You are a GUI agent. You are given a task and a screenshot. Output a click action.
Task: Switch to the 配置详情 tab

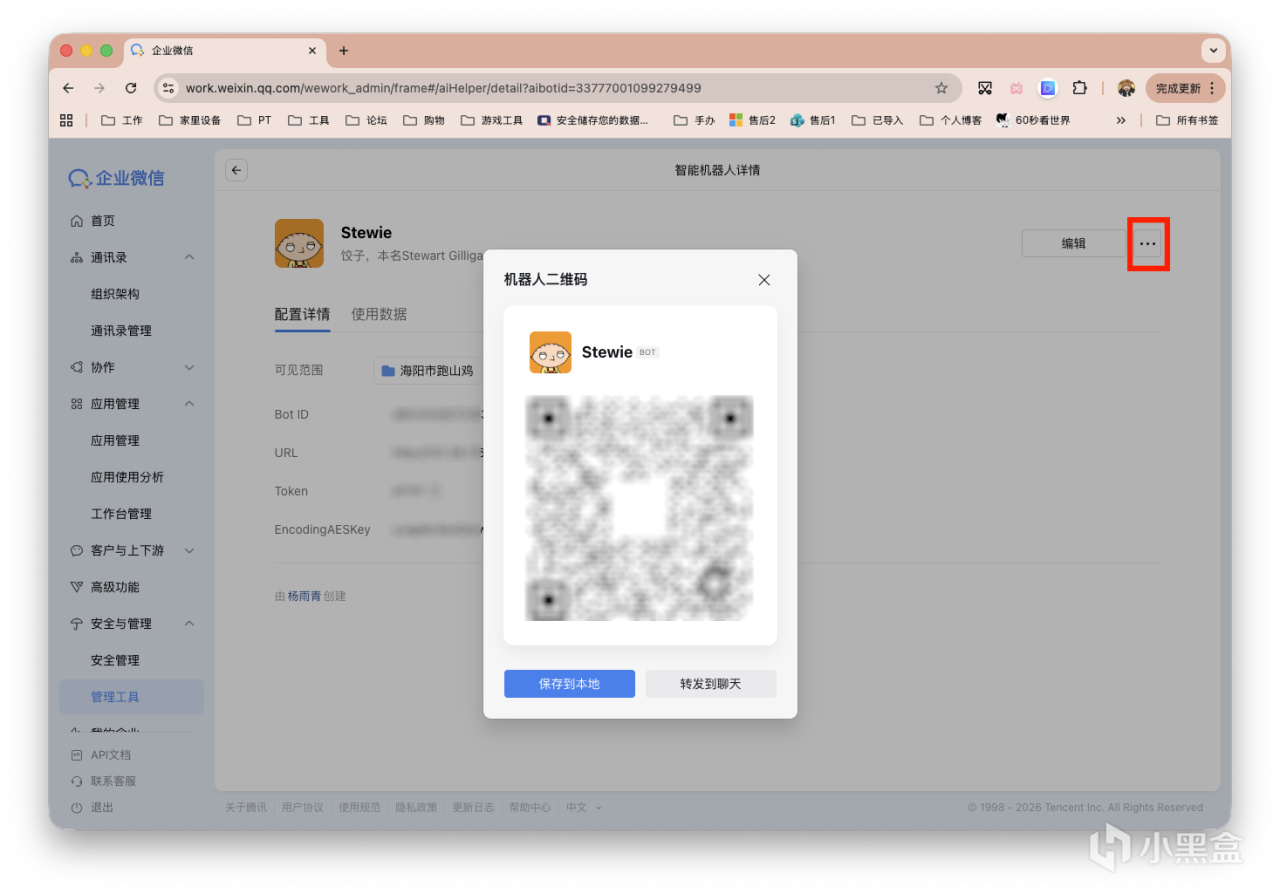302,314
